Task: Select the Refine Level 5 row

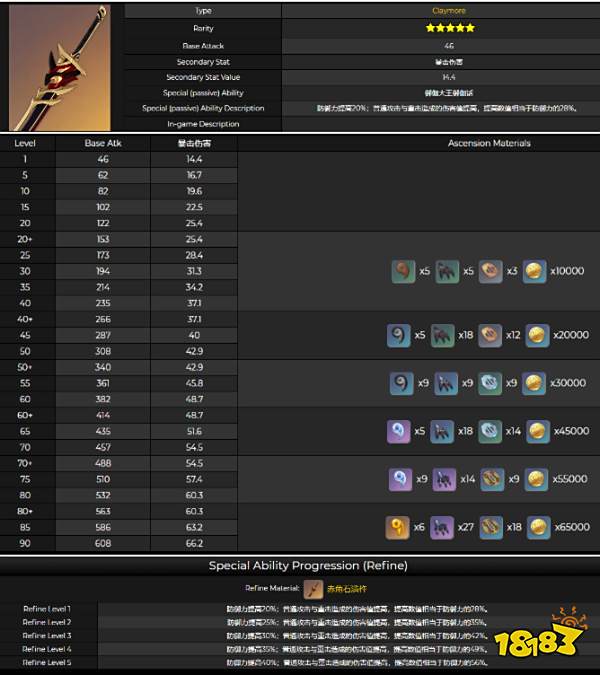Action: point(300,662)
